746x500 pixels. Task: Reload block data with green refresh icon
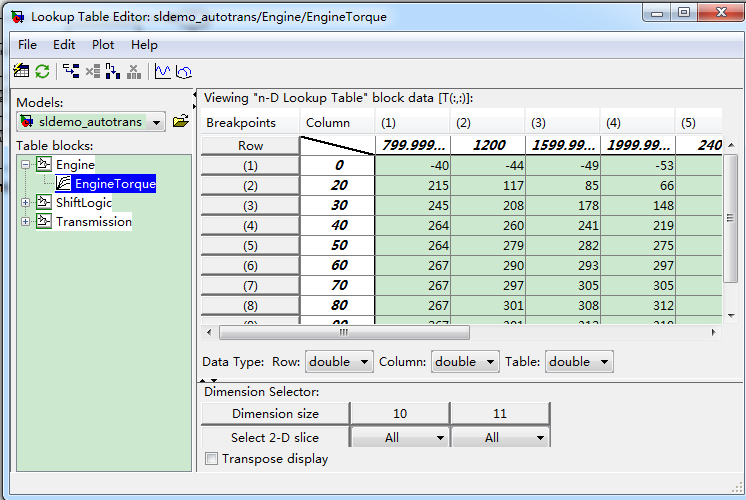(x=42, y=71)
